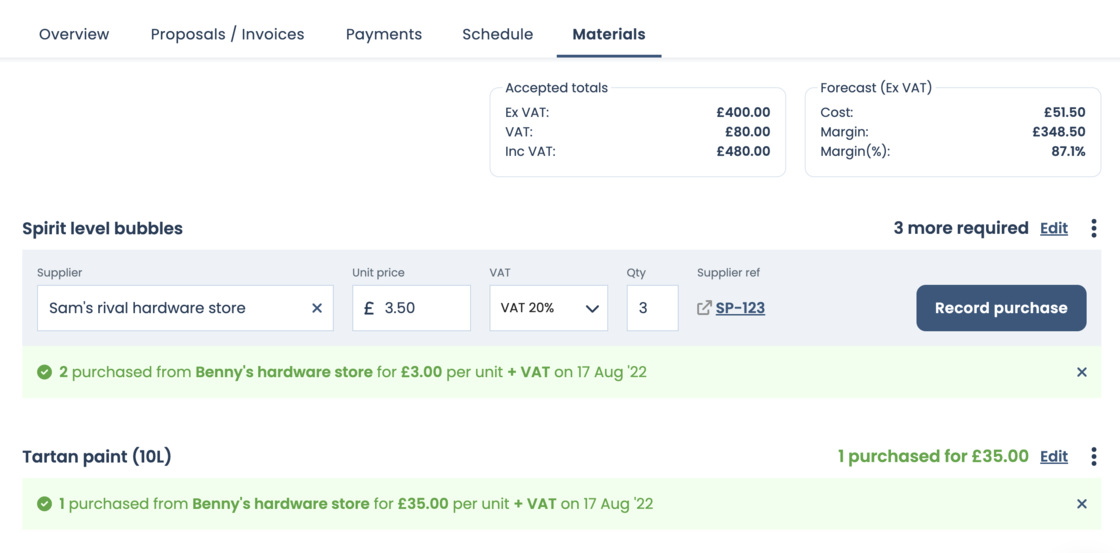The width and height of the screenshot is (1120, 553).
Task: Click Edit for Tartan paint (10L)
Action: click(1053, 457)
